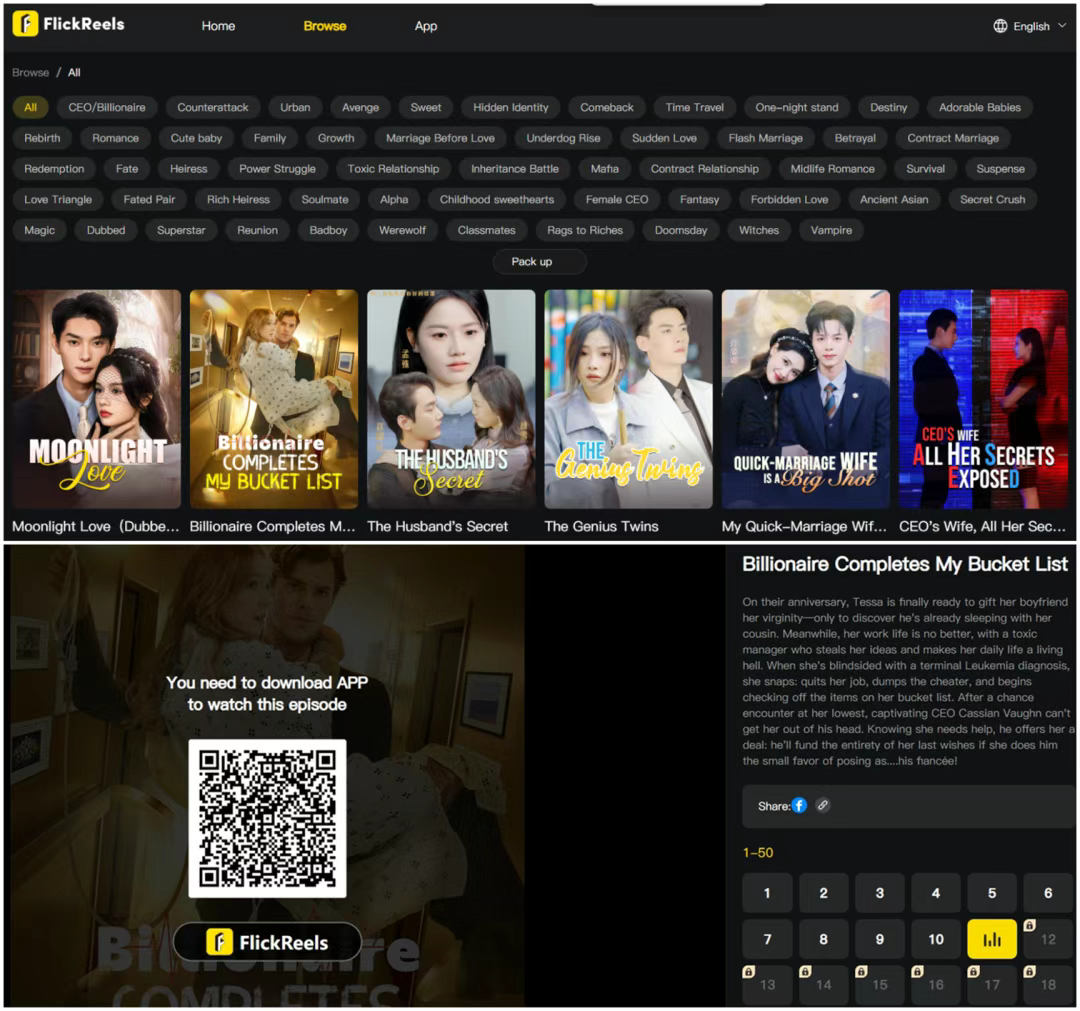Copy share link icon

click(x=822, y=805)
